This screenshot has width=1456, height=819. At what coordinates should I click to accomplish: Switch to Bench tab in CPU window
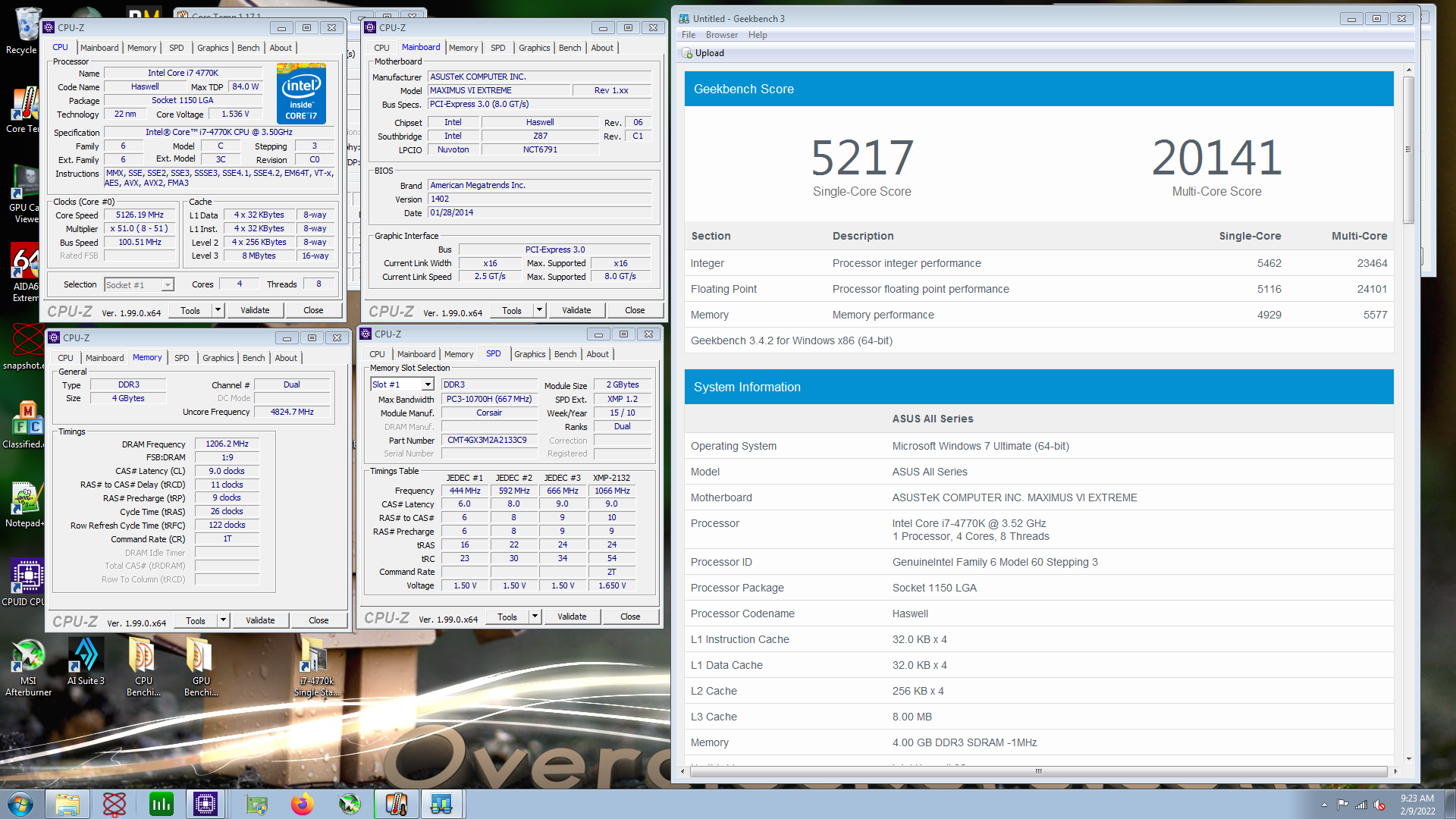[249, 48]
